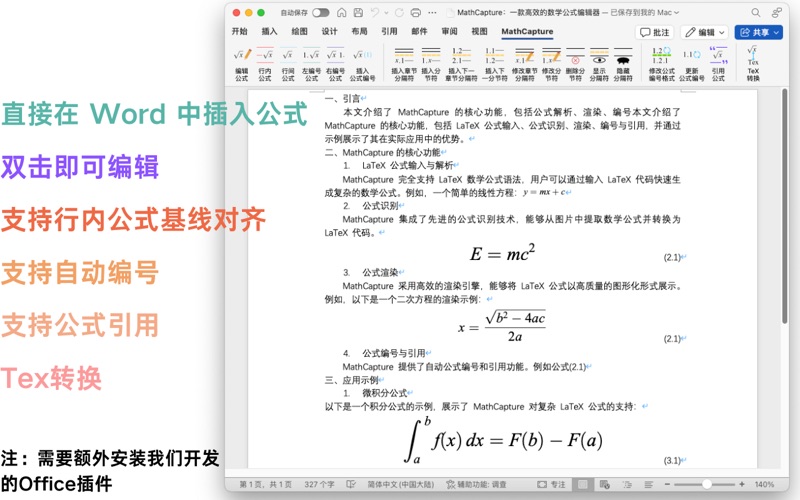Switch to outline view icon
The width and height of the screenshot is (800, 500).
627,484
